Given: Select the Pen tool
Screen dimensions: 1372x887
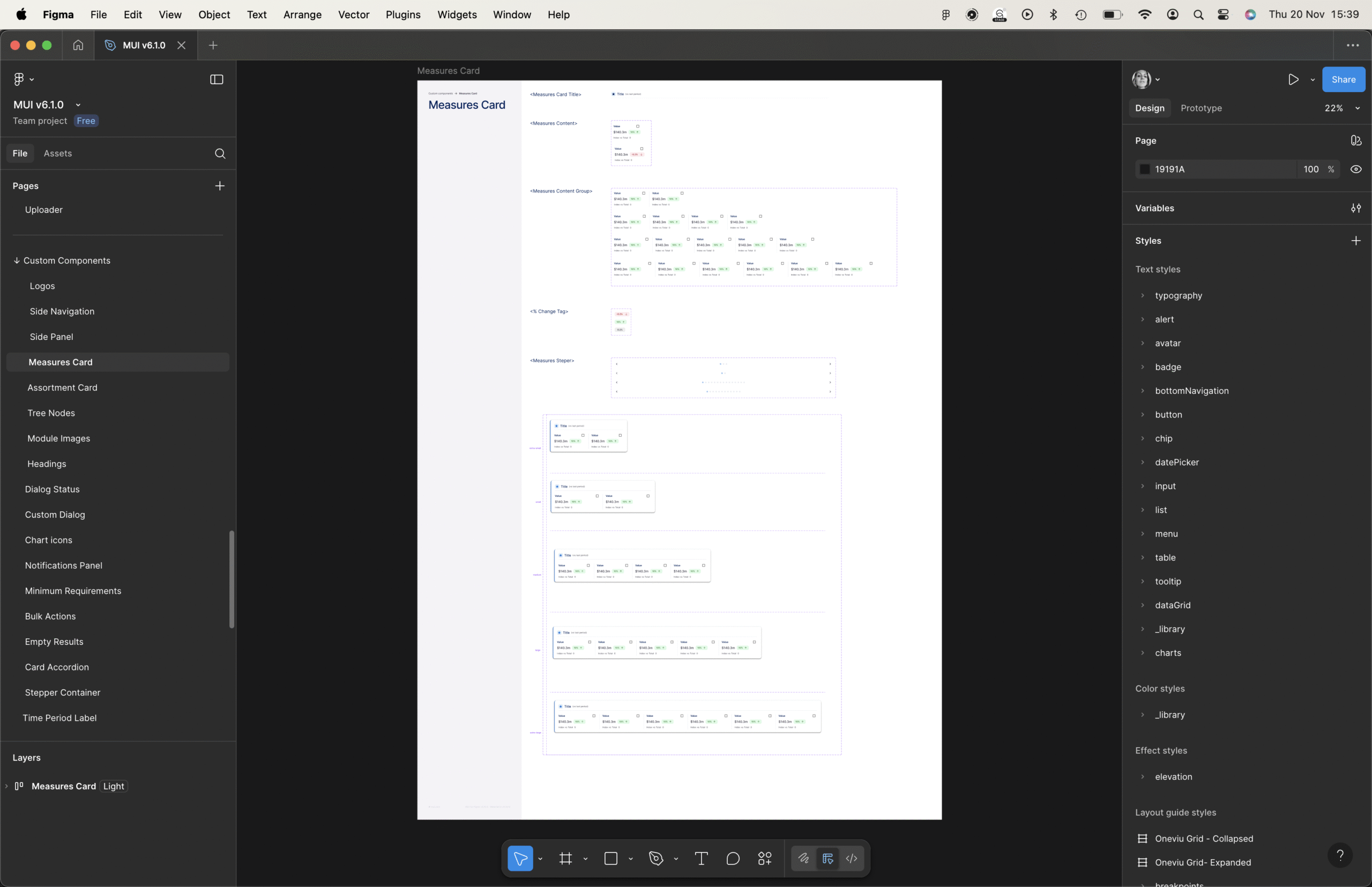Looking at the screenshot, I should 656,858.
